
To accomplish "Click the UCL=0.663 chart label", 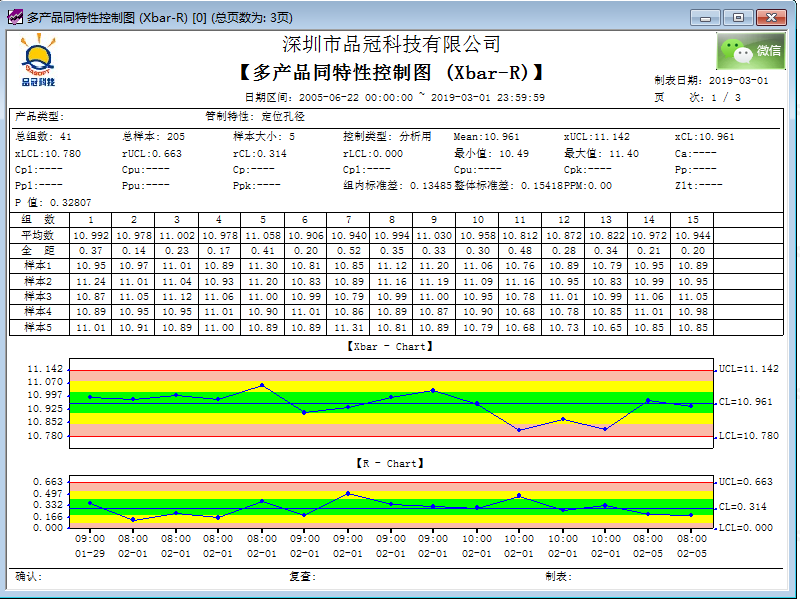I will tap(745, 482).
